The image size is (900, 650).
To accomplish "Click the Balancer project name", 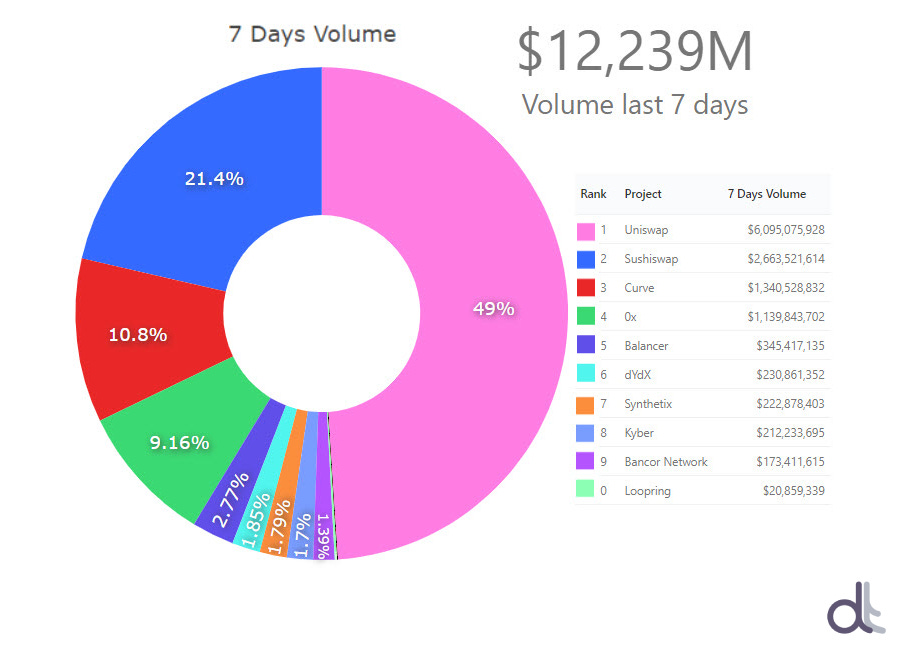I will [646, 346].
